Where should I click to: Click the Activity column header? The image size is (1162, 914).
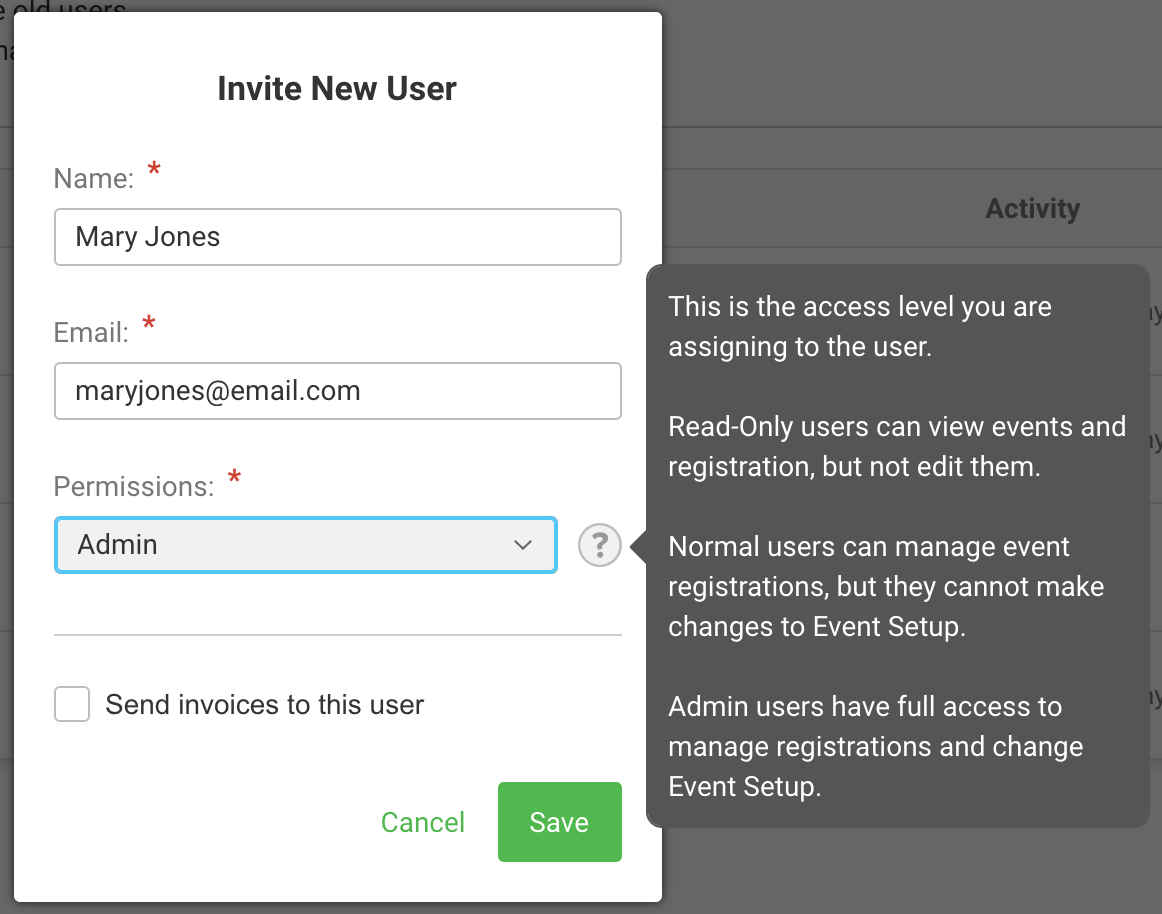(1032, 208)
